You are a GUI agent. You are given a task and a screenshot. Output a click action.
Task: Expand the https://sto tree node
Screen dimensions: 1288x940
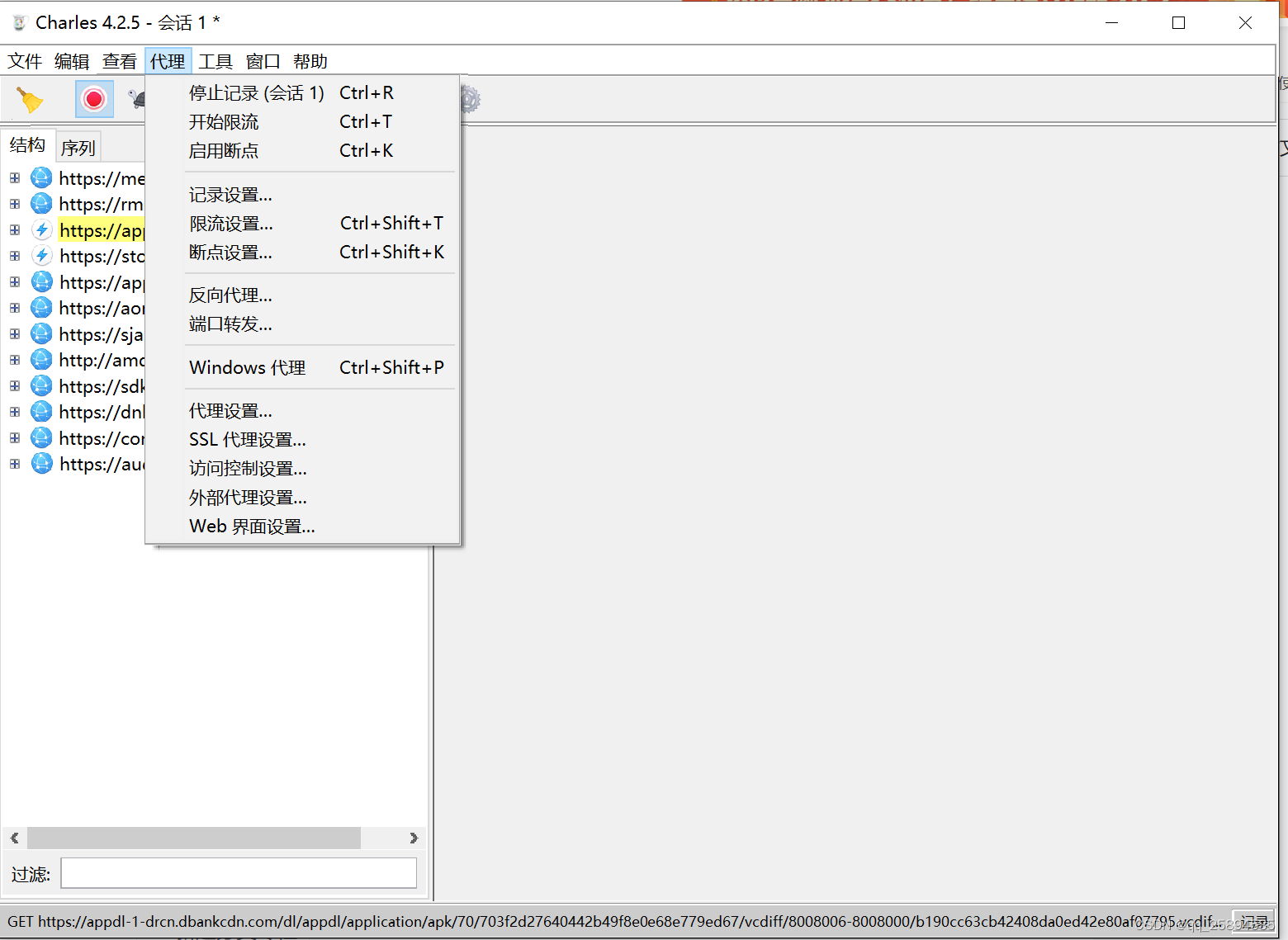click(x=15, y=256)
